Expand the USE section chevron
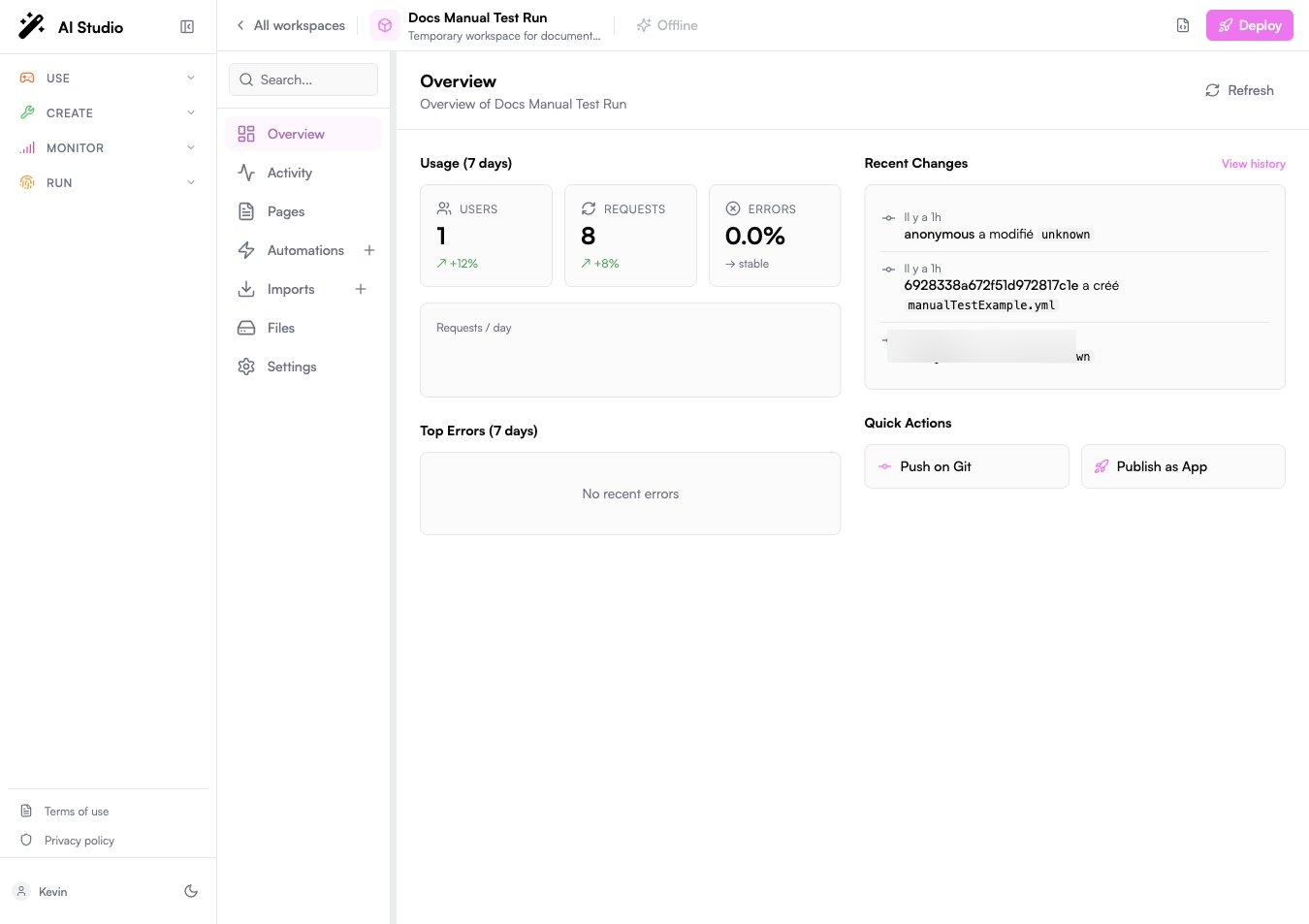The width and height of the screenshot is (1309, 924). pyautogui.click(x=191, y=78)
